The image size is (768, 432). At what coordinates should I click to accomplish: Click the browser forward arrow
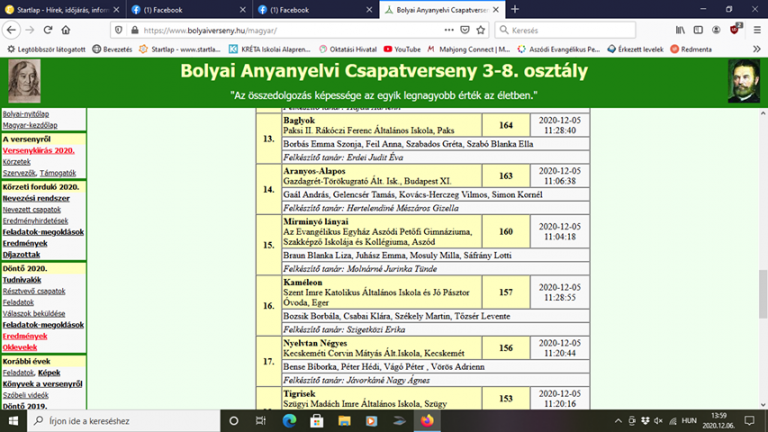30,30
